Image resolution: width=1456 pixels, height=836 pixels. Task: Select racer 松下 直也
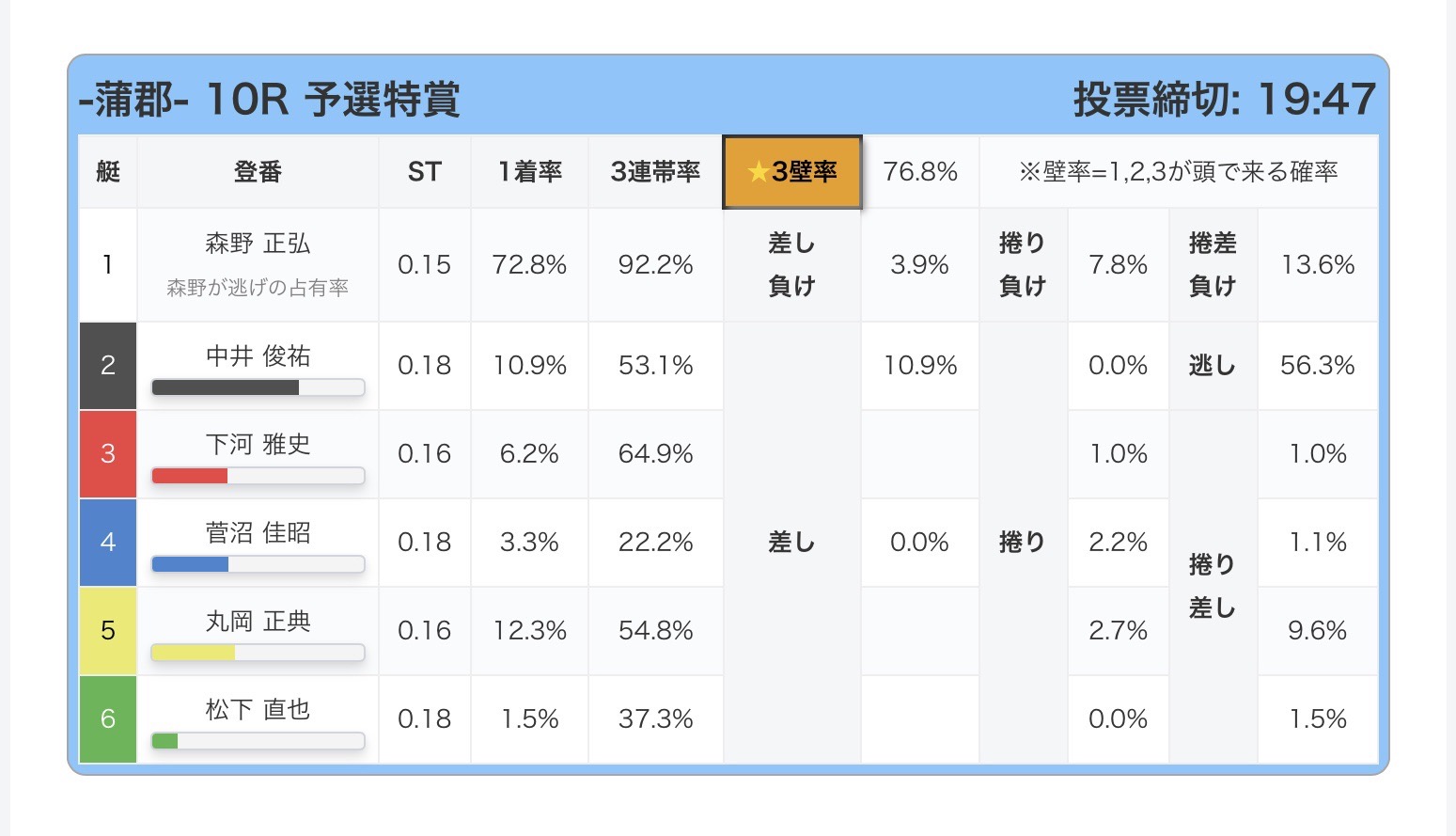point(258,709)
